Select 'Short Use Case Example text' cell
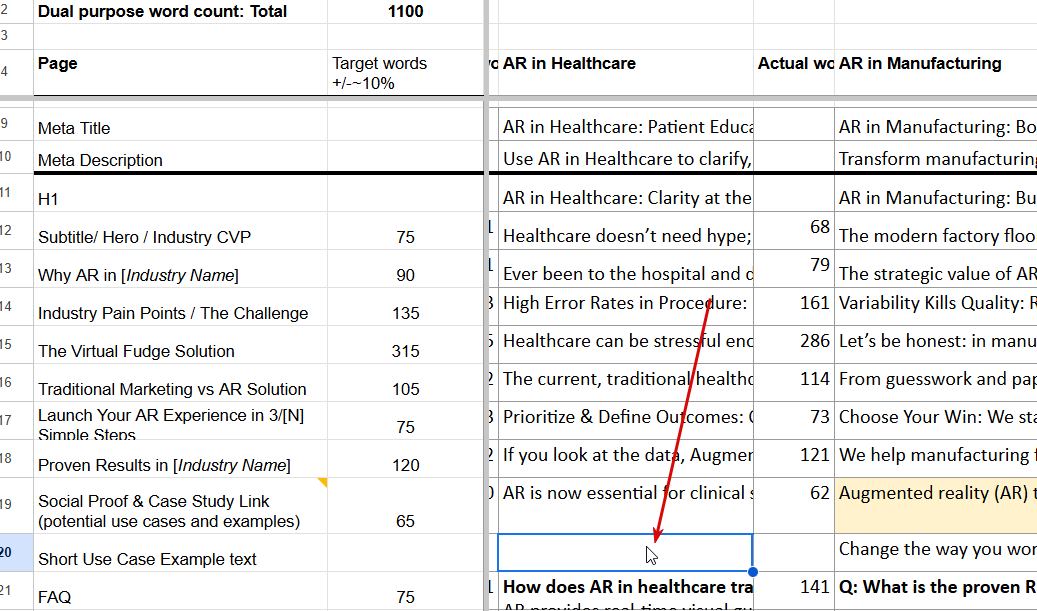 tap(181, 553)
